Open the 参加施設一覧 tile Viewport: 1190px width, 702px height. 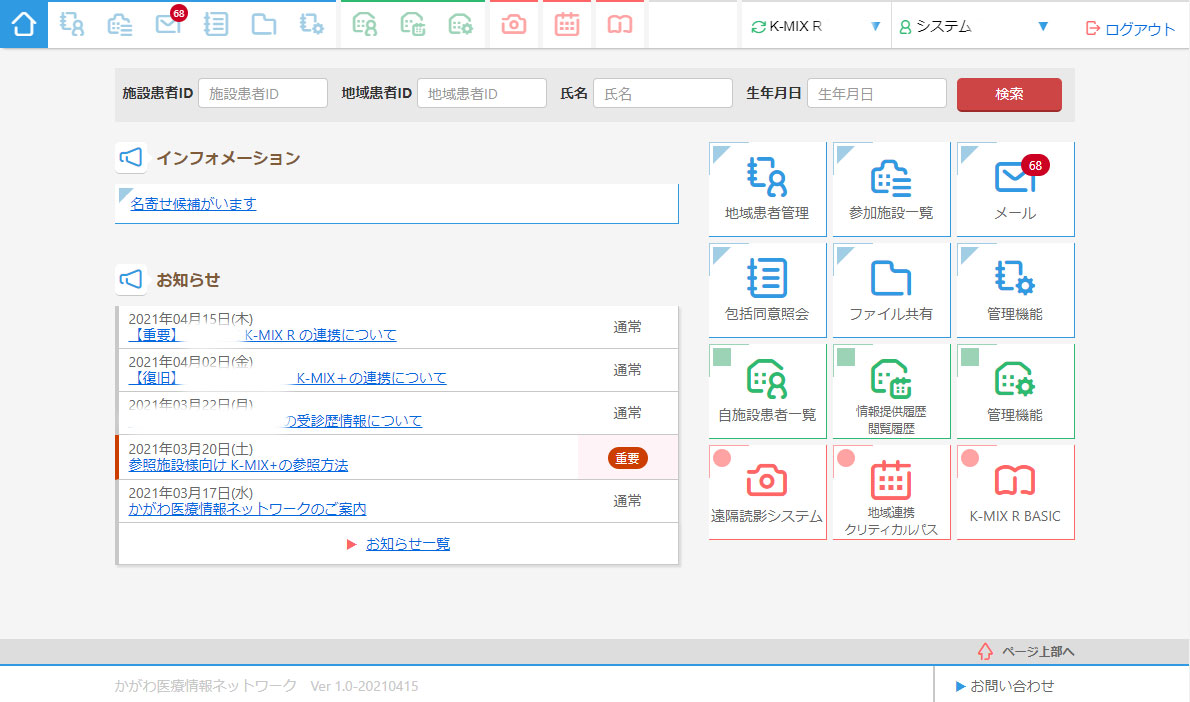891,189
